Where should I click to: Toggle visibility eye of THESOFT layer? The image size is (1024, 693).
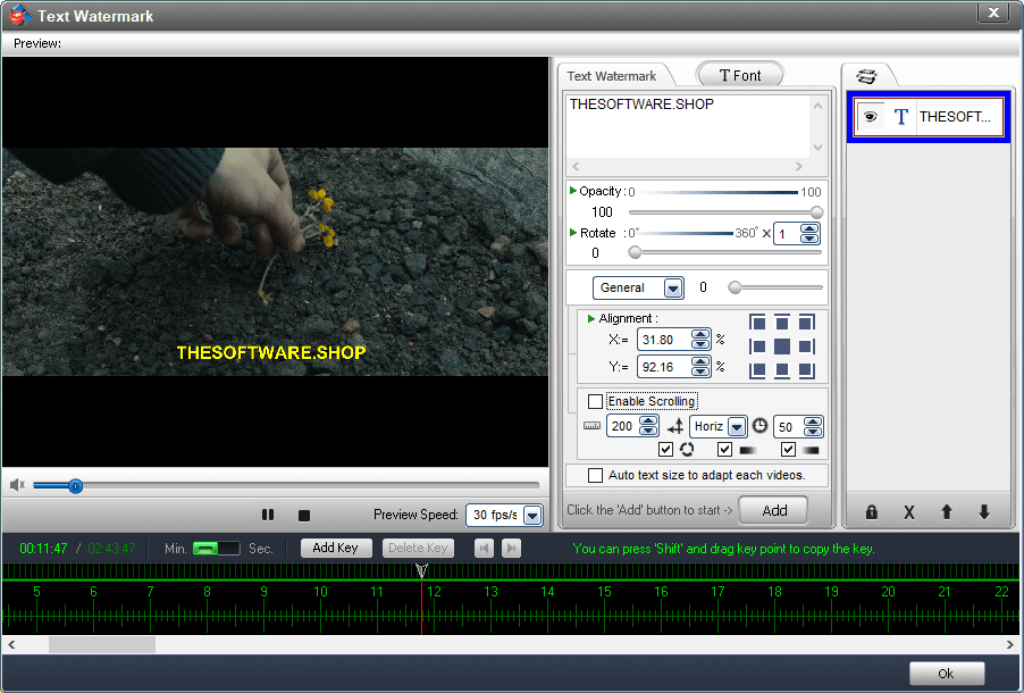pos(870,117)
